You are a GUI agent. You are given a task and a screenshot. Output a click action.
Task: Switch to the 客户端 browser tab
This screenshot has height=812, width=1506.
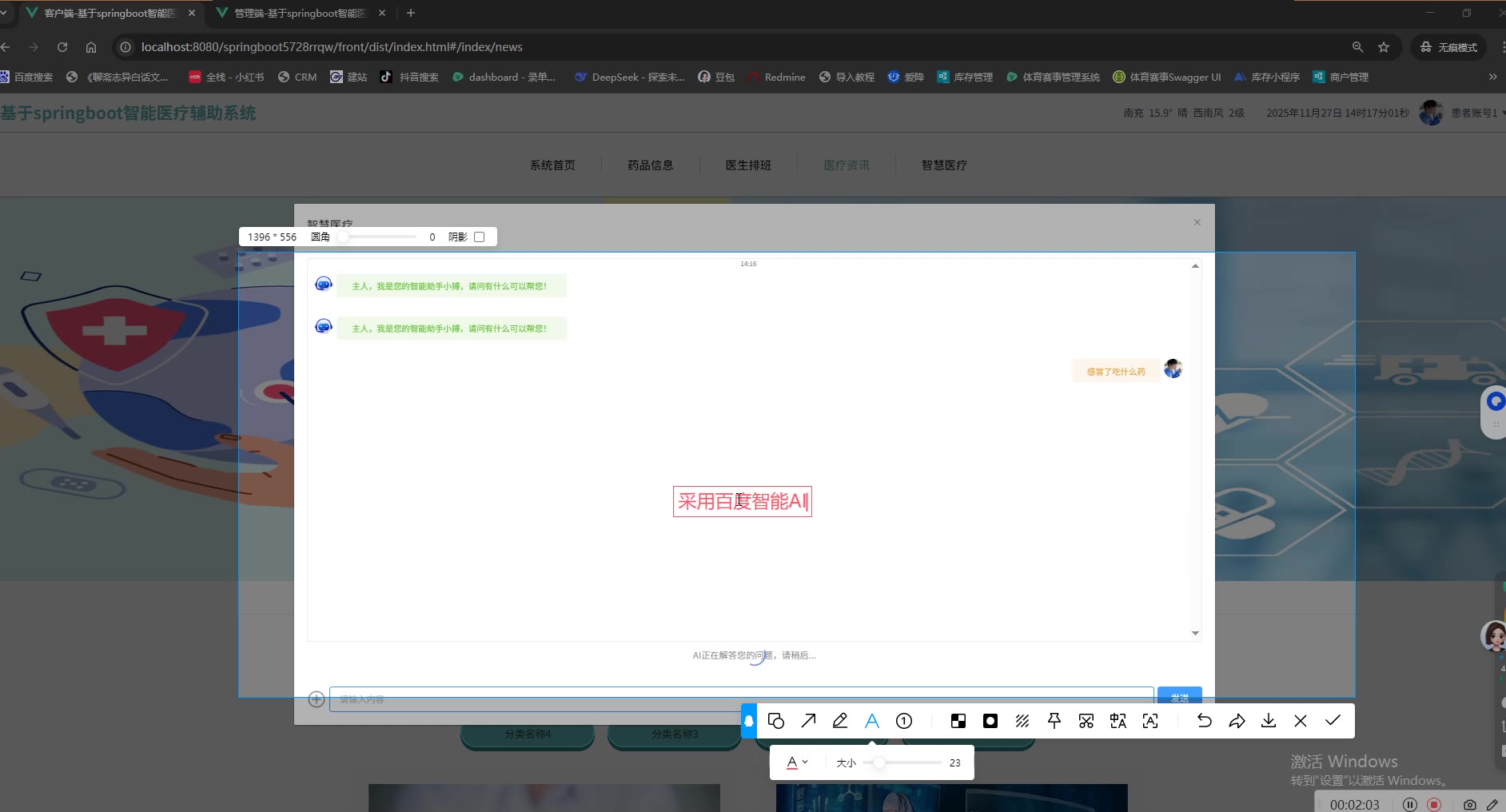click(110, 13)
